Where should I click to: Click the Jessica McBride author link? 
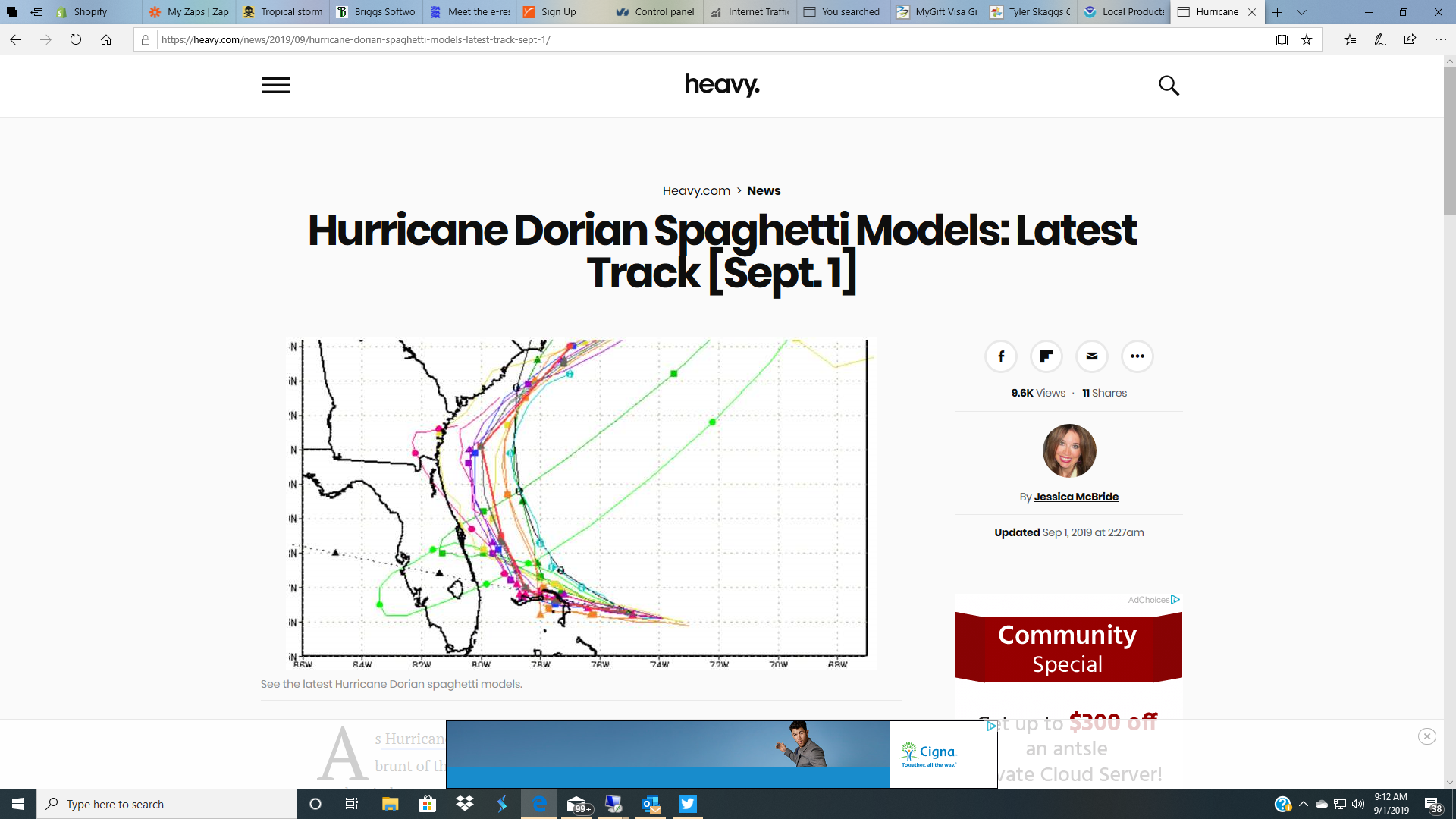[1076, 497]
